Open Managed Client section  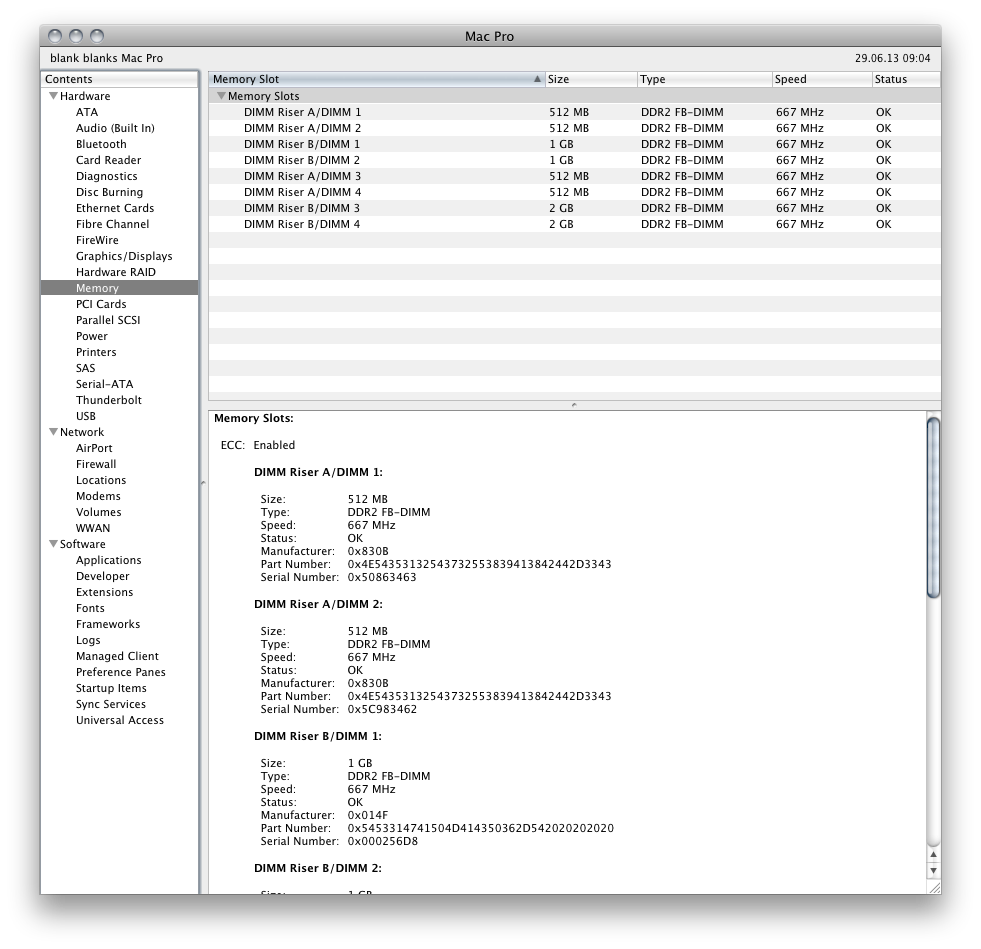click(x=118, y=656)
